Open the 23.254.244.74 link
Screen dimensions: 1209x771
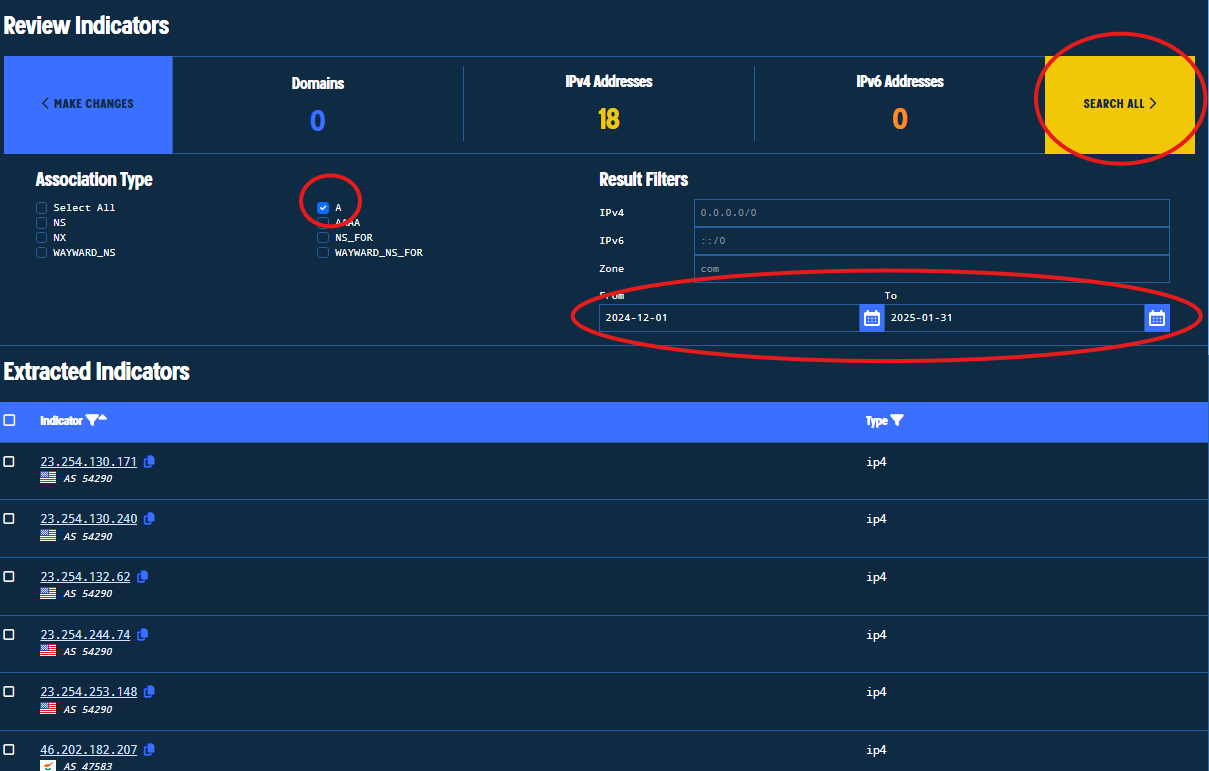[x=85, y=635]
